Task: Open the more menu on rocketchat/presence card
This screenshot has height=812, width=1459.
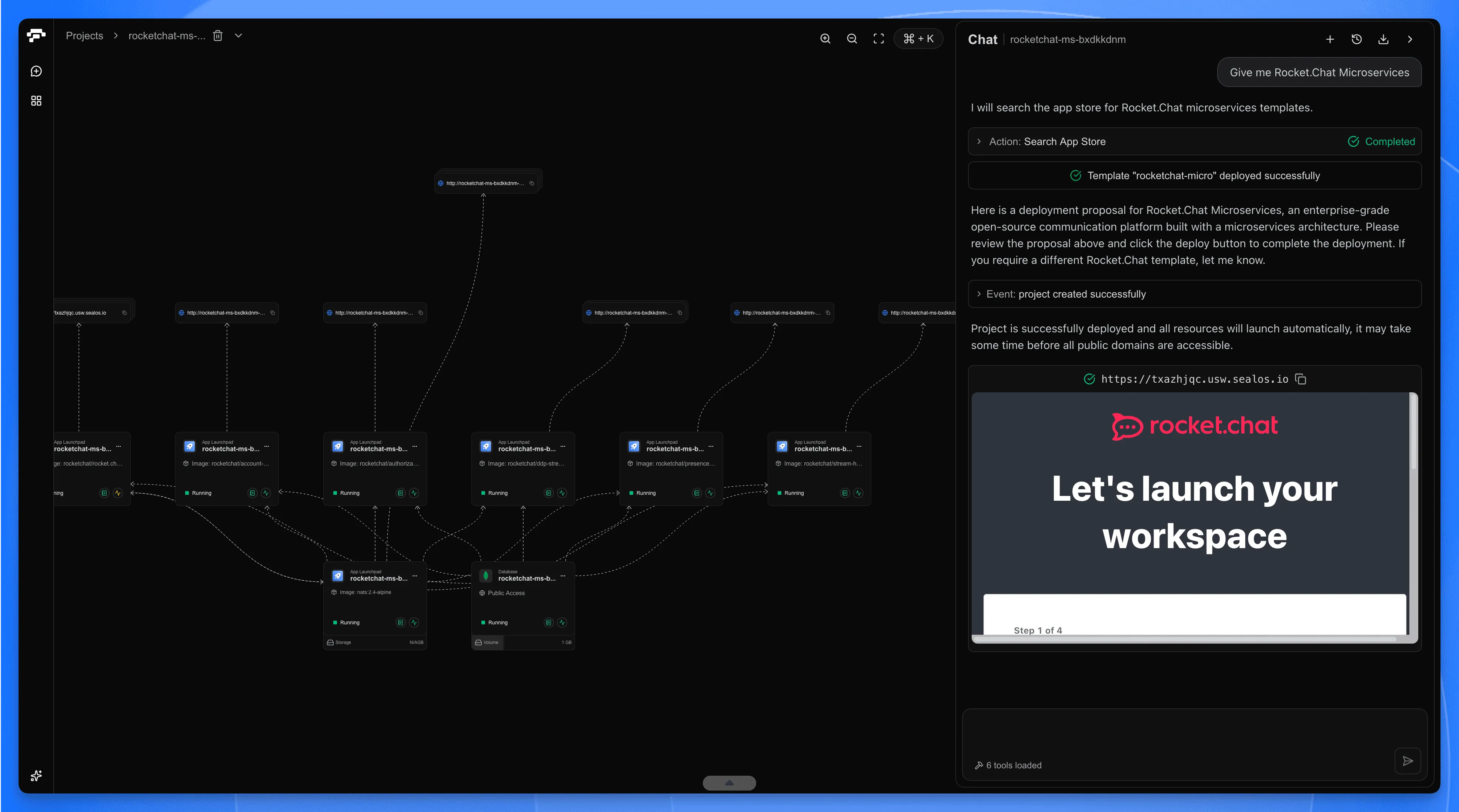Action: (711, 446)
